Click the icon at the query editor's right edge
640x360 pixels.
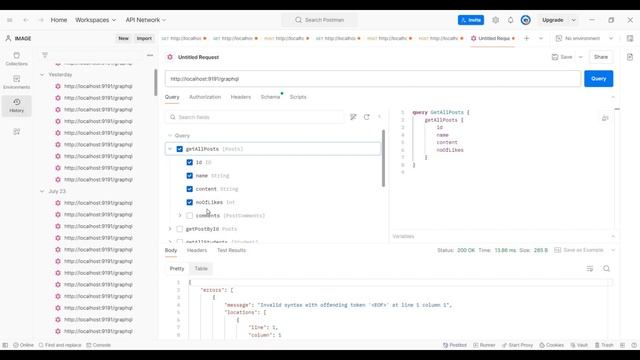[x=605, y=118]
